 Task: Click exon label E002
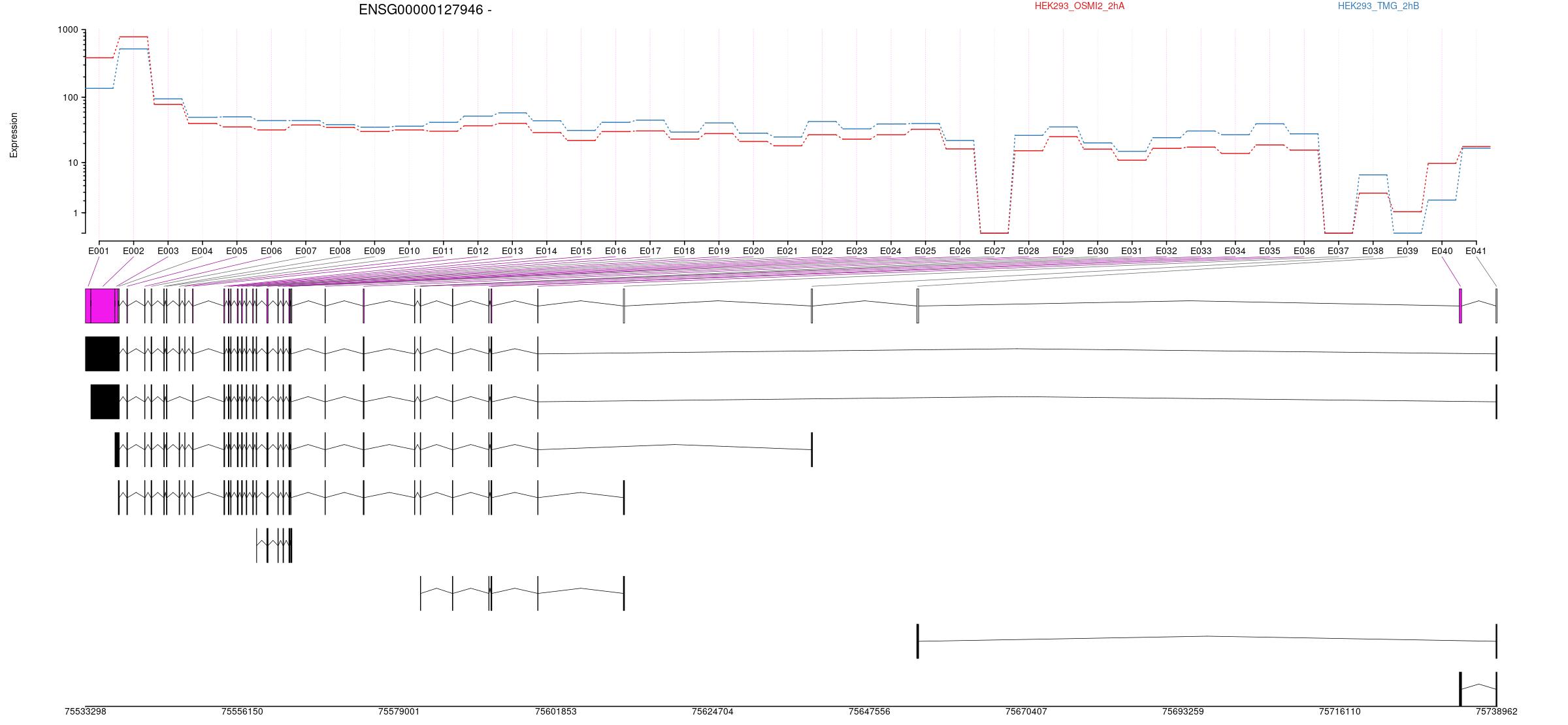[133, 251]
